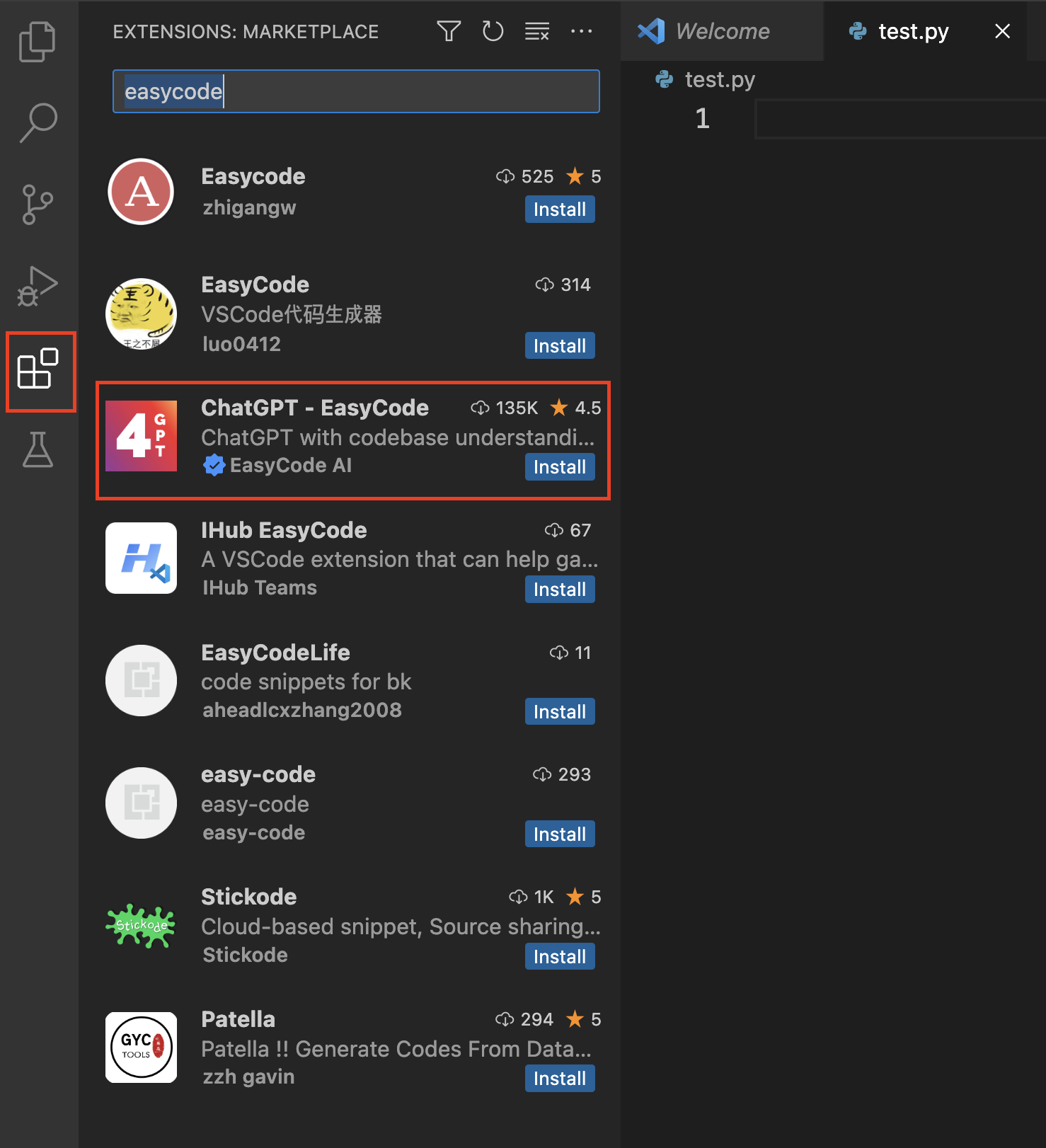The width and height of the screenshot is (1046, 1148).
Task: Open EasyCodeLife title
Action: point(275,653)
